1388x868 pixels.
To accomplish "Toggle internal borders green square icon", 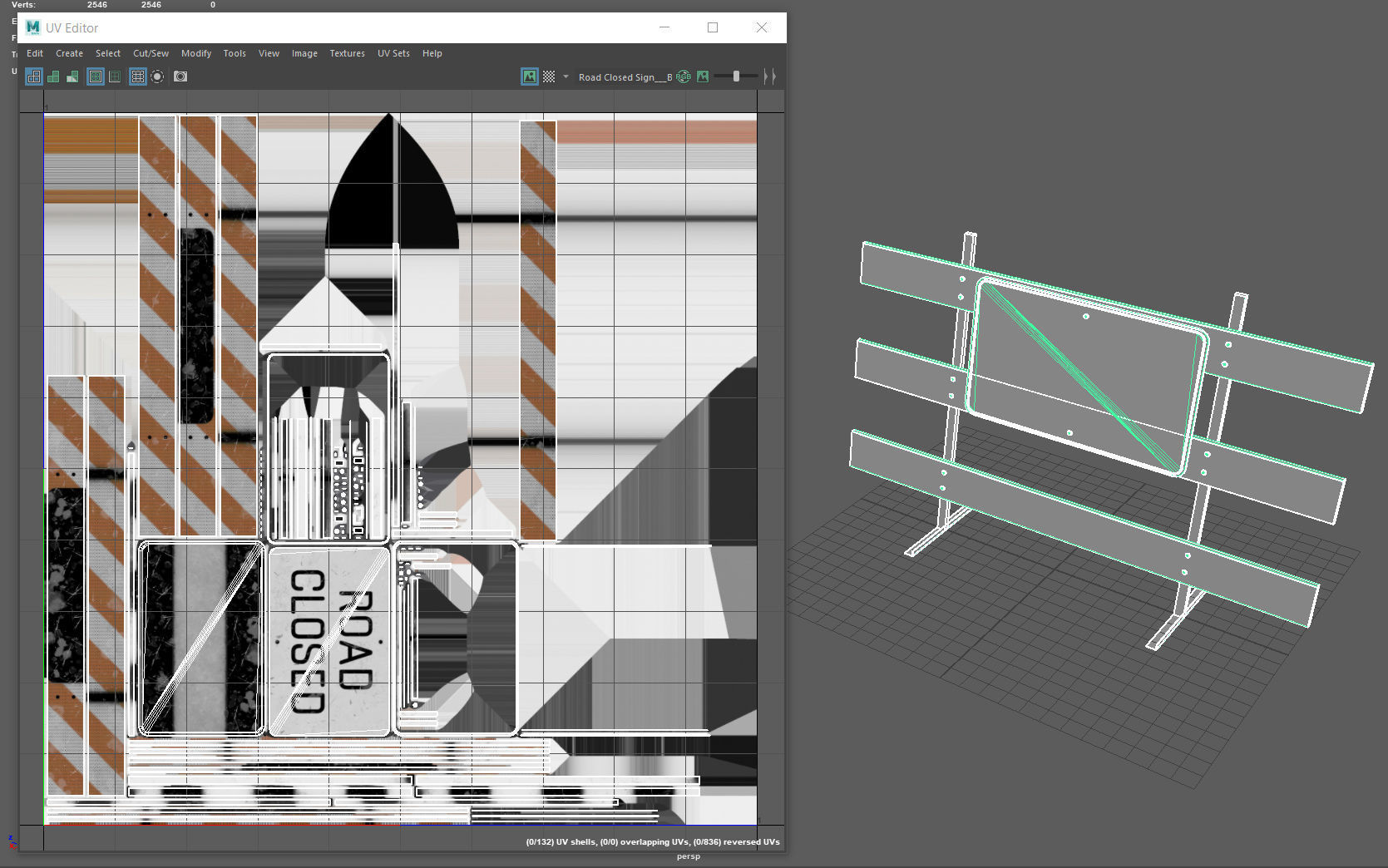I will 115,76.
